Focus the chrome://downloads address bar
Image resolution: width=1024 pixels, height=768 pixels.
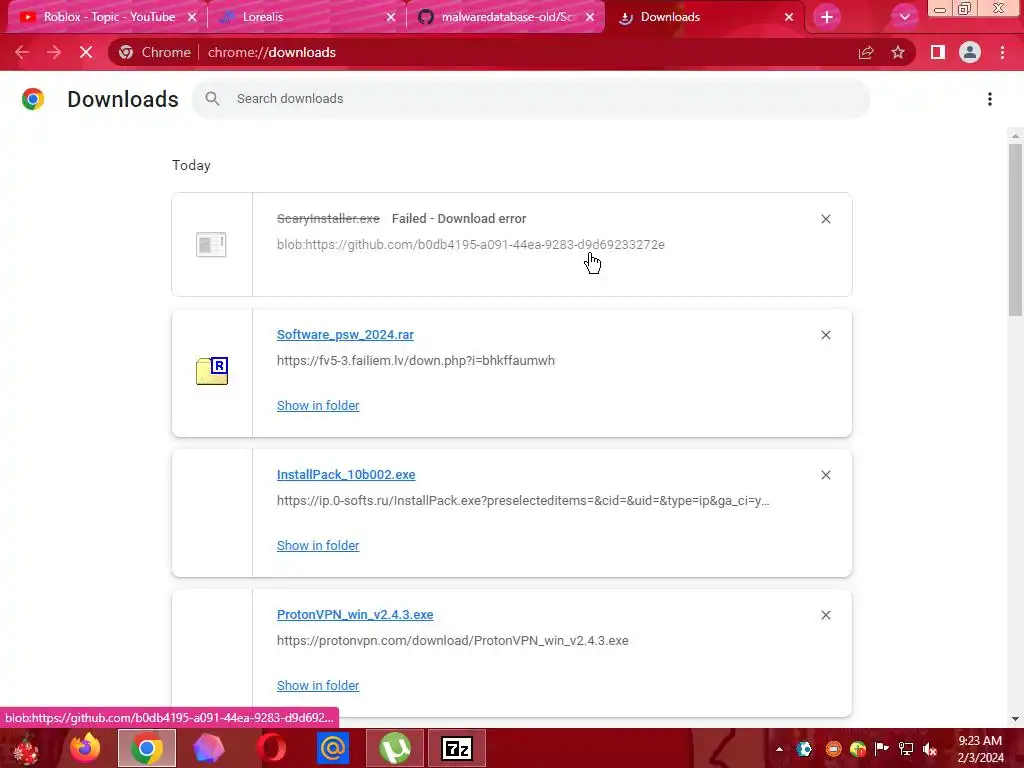point(272,52)
